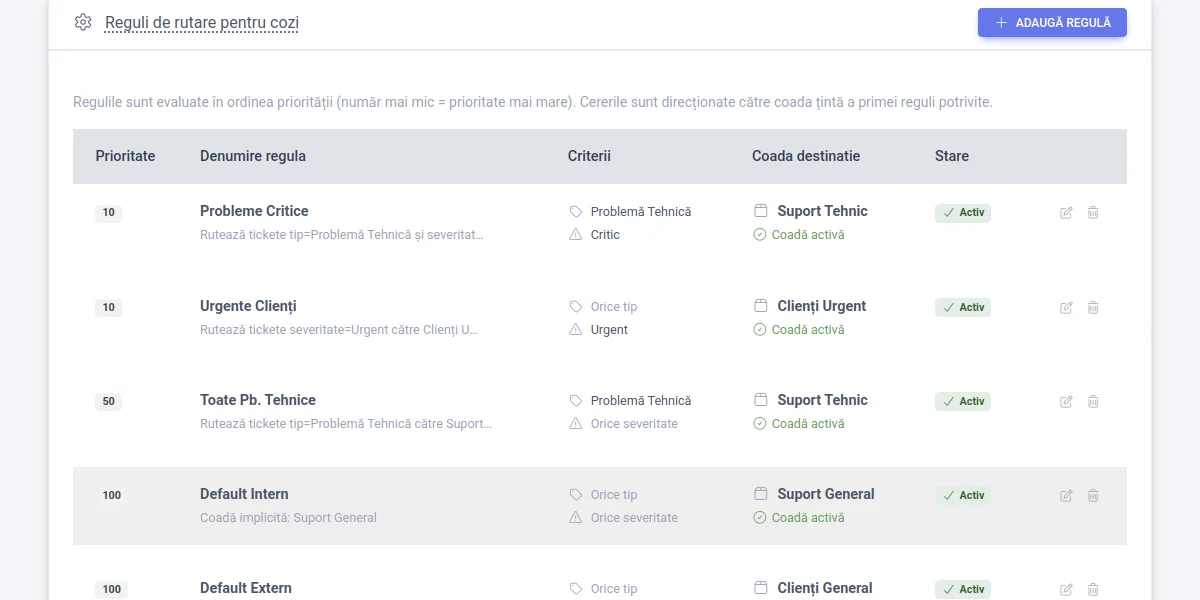Edit the Urgente Clienți rule
Viewport: 1200px width, 600px height.
coord(1066,308)
